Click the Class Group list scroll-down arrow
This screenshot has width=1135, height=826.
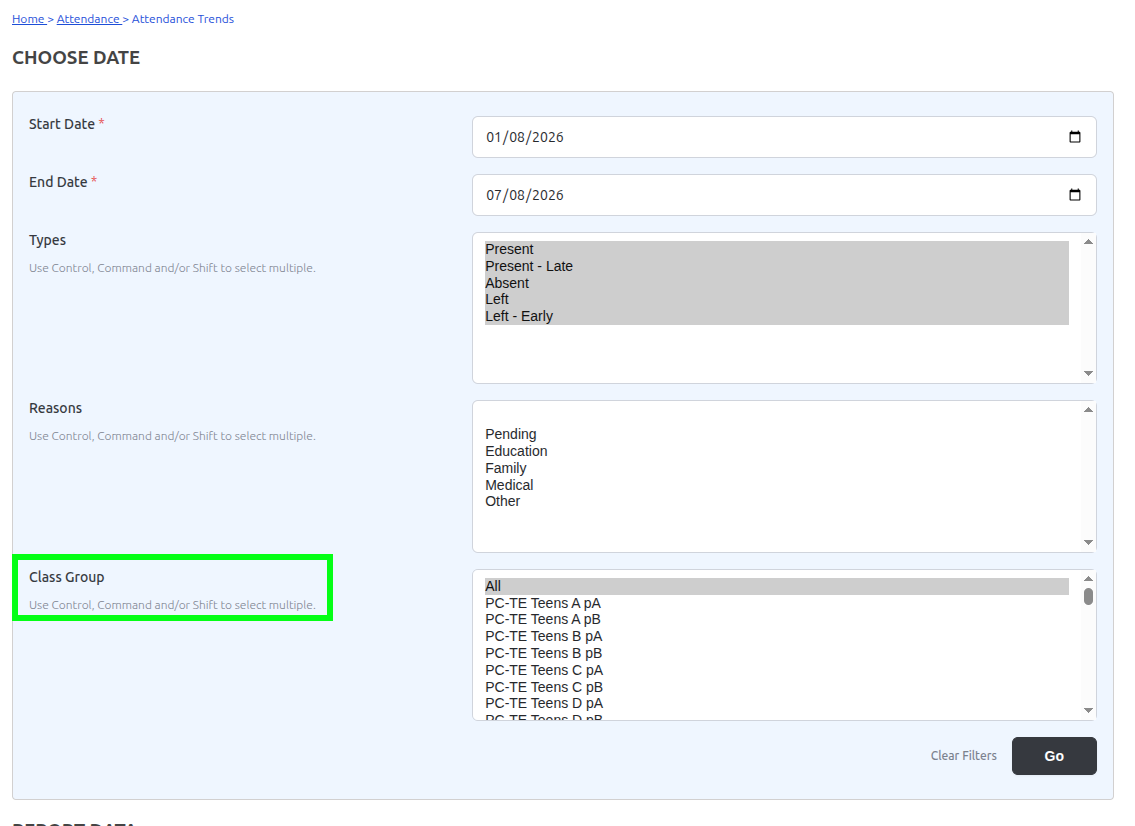coord(1088,710)
